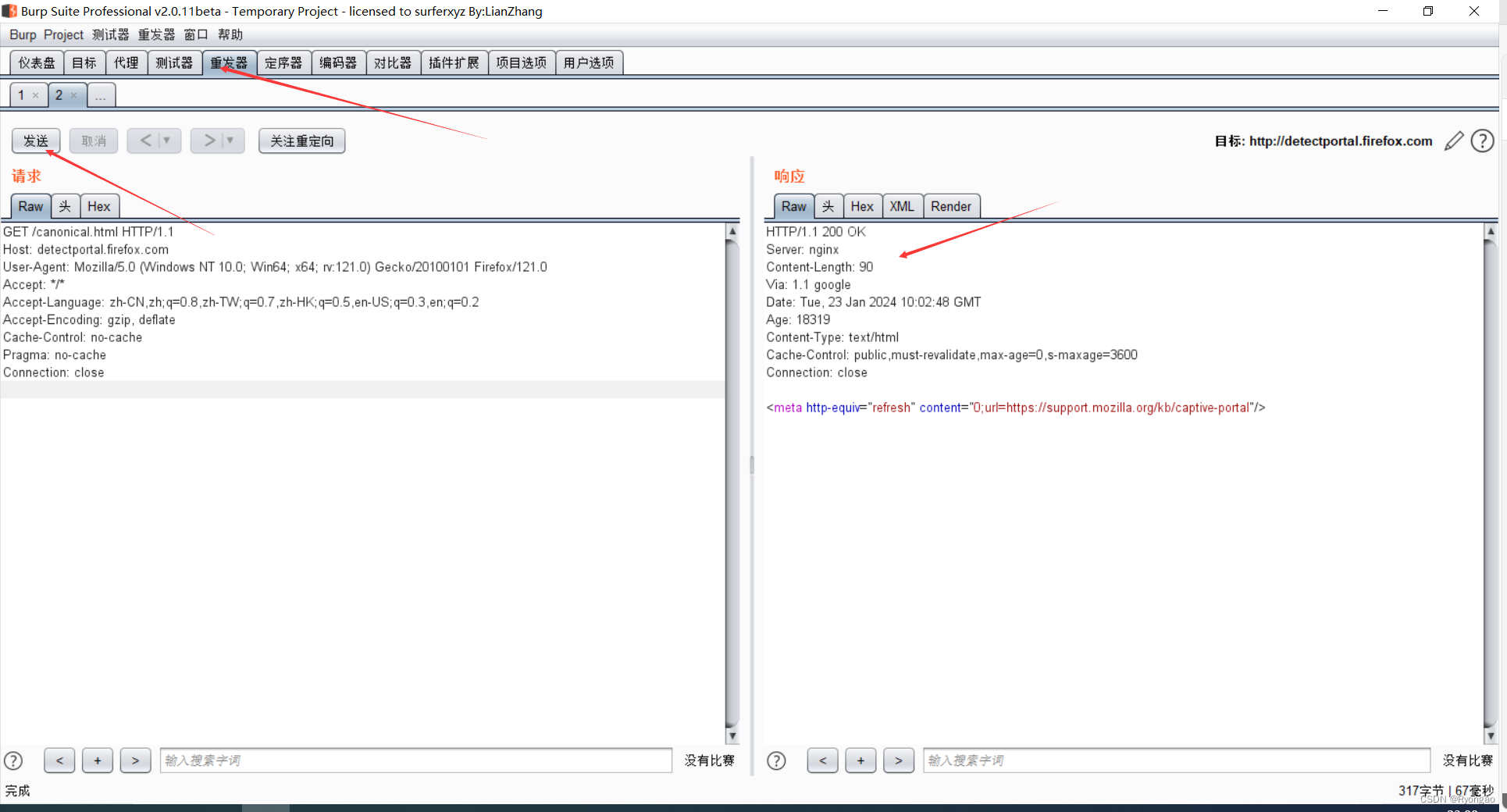Open dropdown arrow beside the forward history button
Viewport: 1507px width, 812px height.
[x=230, y=141]
